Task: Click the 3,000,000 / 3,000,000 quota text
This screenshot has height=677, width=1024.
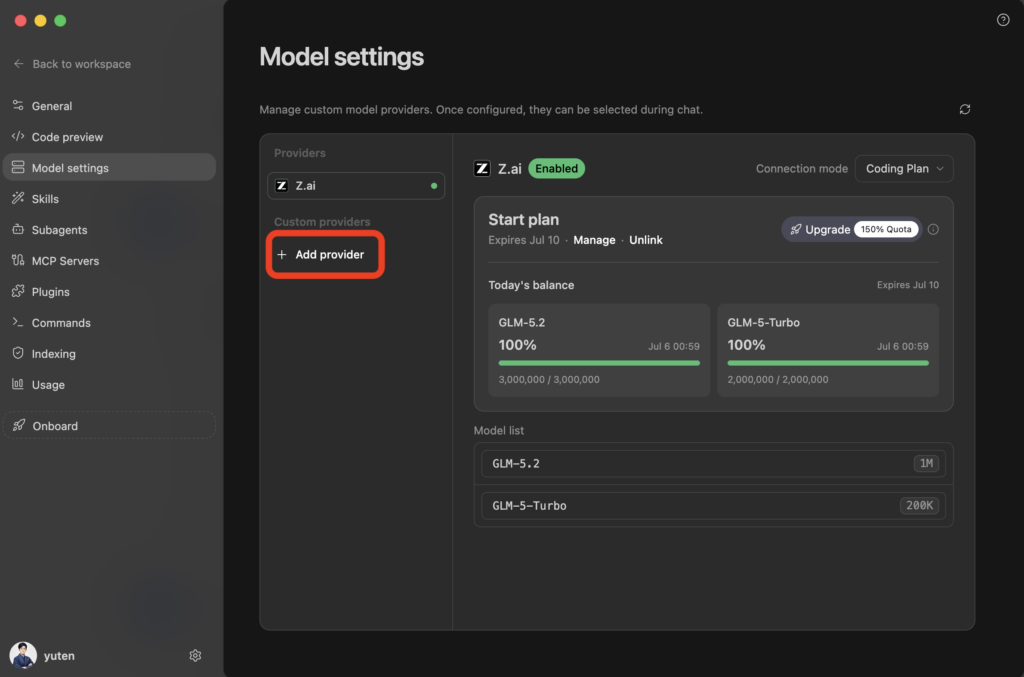Action: click(x=549, y=379)
